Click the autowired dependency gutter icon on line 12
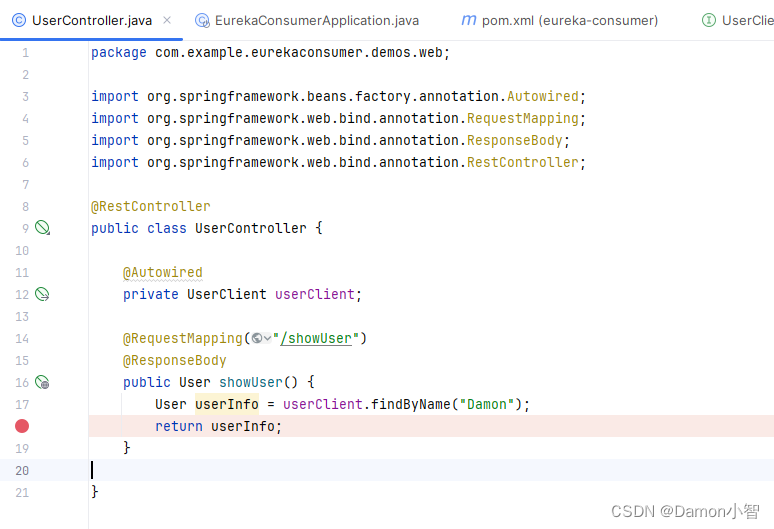 coord(42,294)
